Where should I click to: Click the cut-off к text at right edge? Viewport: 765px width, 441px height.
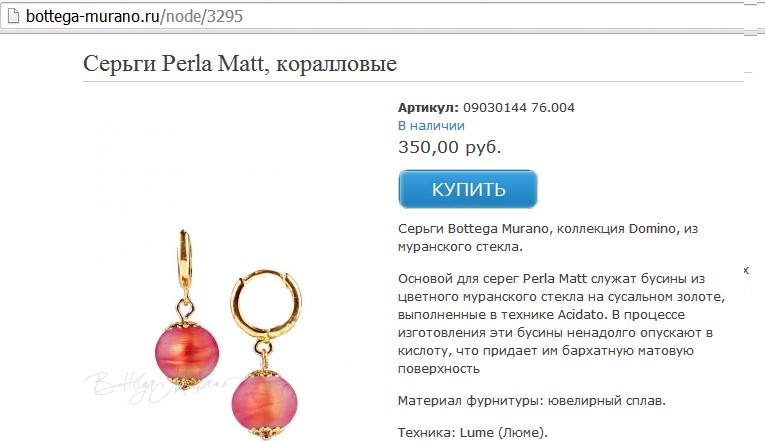click(x=745, y=270)
